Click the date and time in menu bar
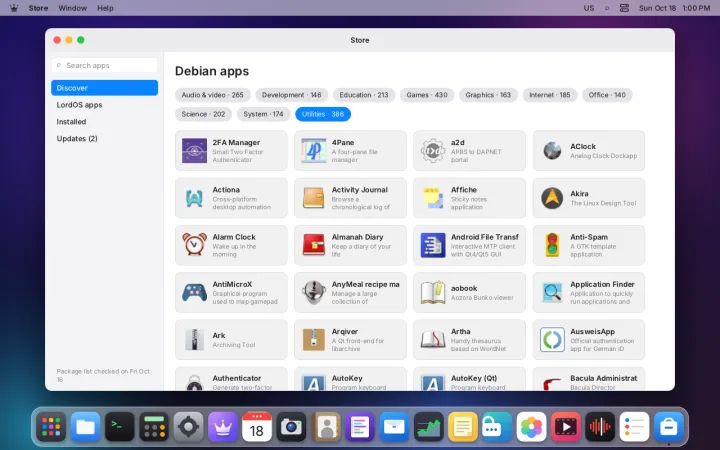Image resolution: width=720 pixels, height=450 pixels. click(x=675, y=8)
